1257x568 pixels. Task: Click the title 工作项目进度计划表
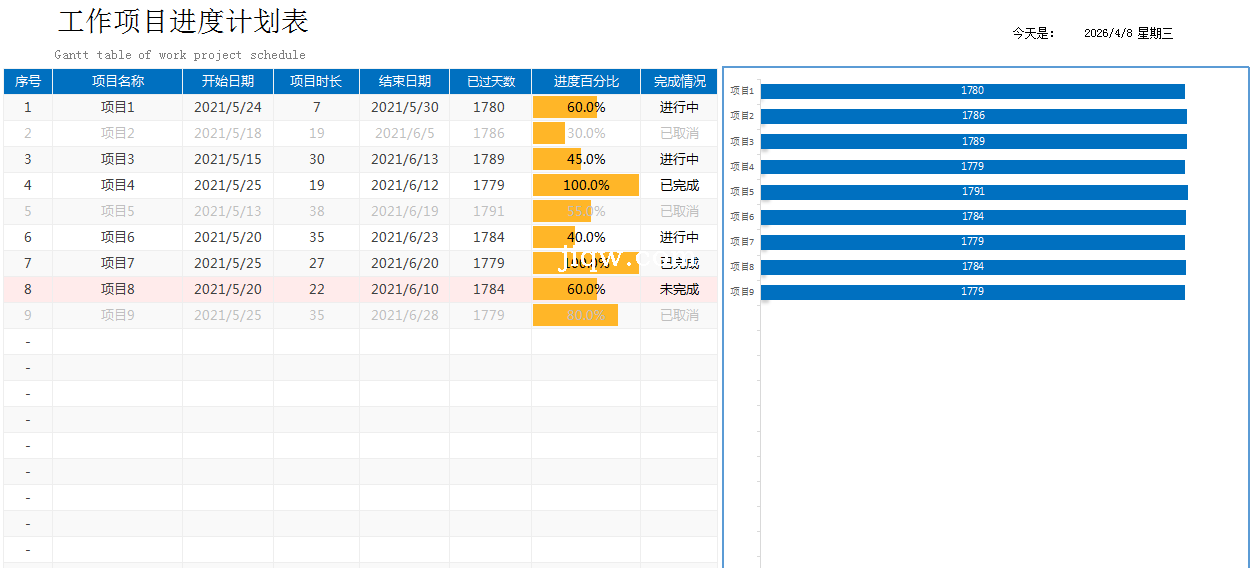[183, 21]
